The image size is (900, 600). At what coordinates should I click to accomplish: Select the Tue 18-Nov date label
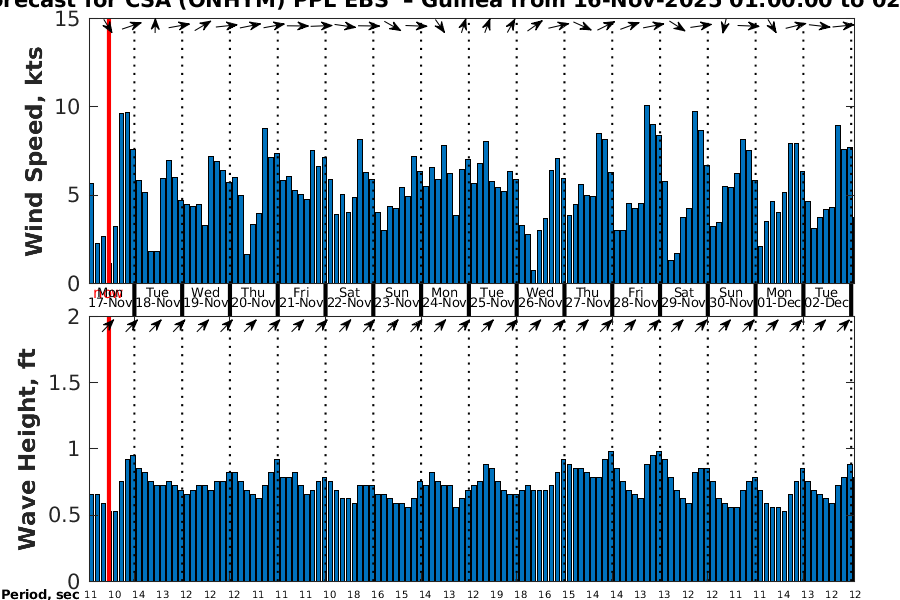click(158, 298)
